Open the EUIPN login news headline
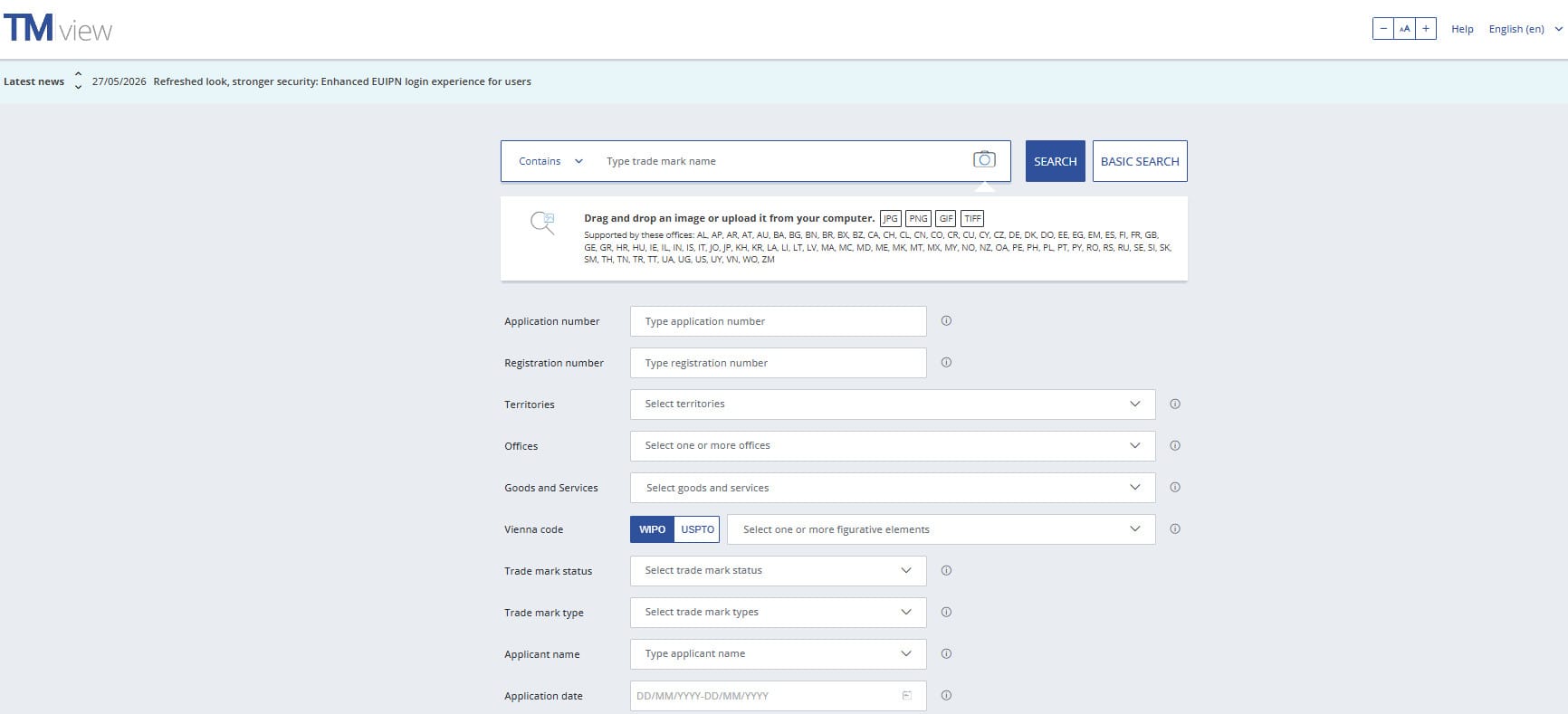 pos(342,81)
